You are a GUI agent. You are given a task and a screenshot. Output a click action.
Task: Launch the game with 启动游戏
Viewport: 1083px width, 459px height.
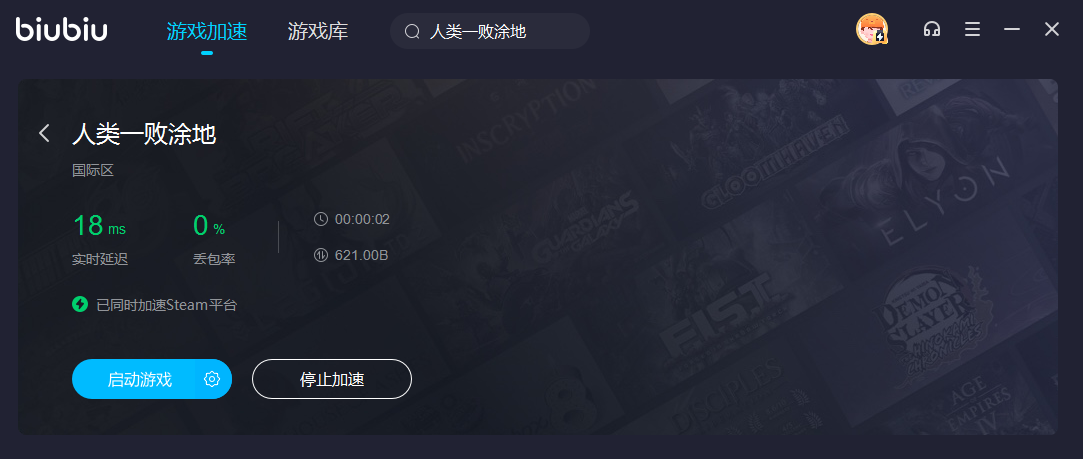139,379
